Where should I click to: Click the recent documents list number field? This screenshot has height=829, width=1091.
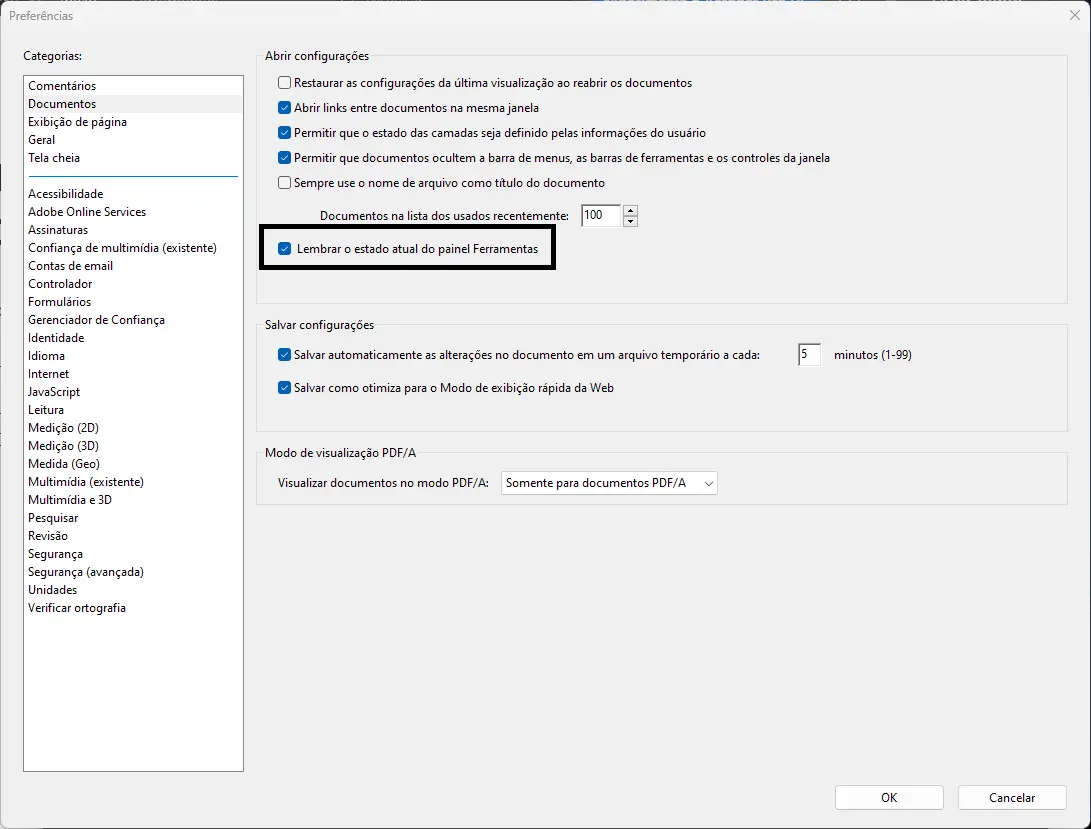600,215
